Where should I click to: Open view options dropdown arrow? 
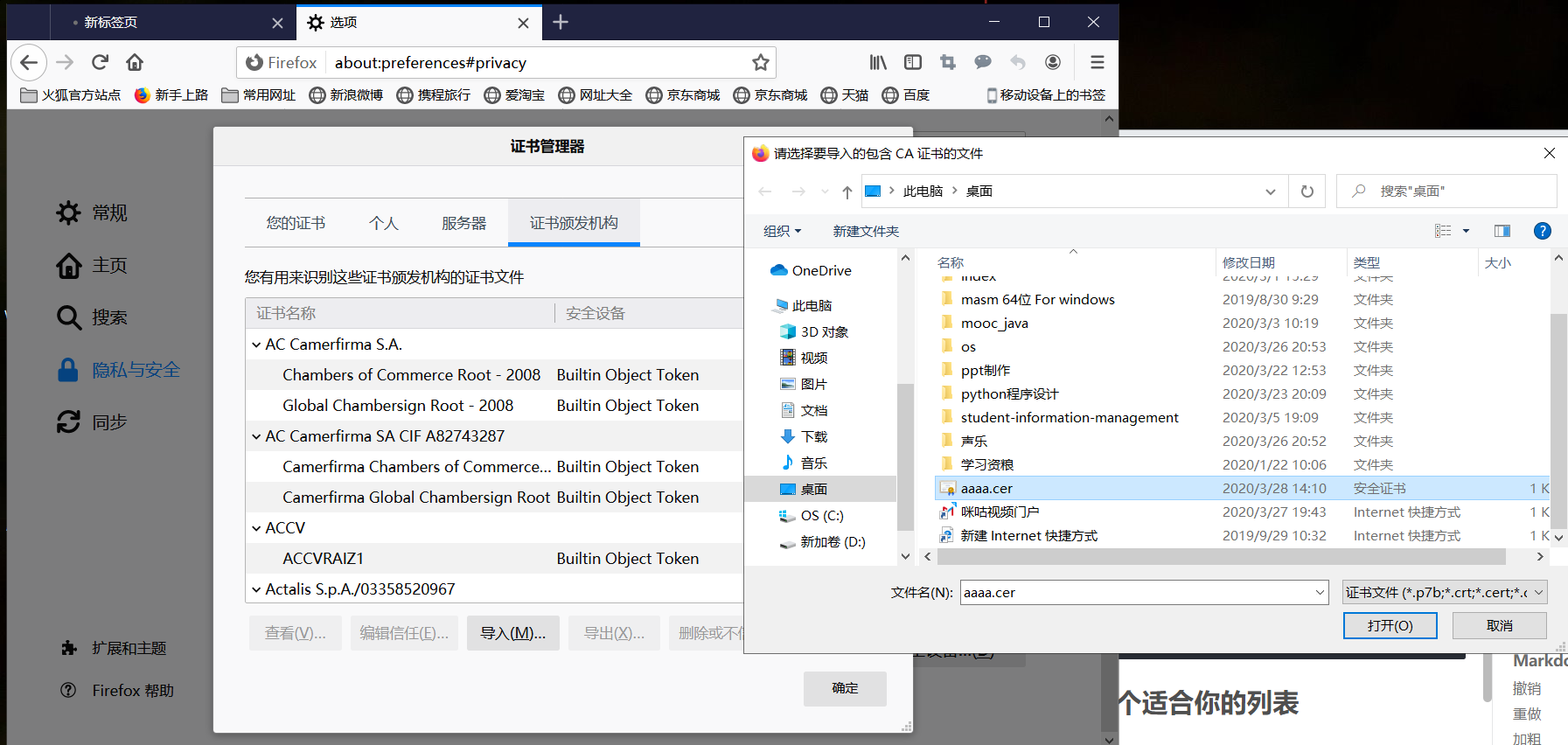(x=1467, y=231)
